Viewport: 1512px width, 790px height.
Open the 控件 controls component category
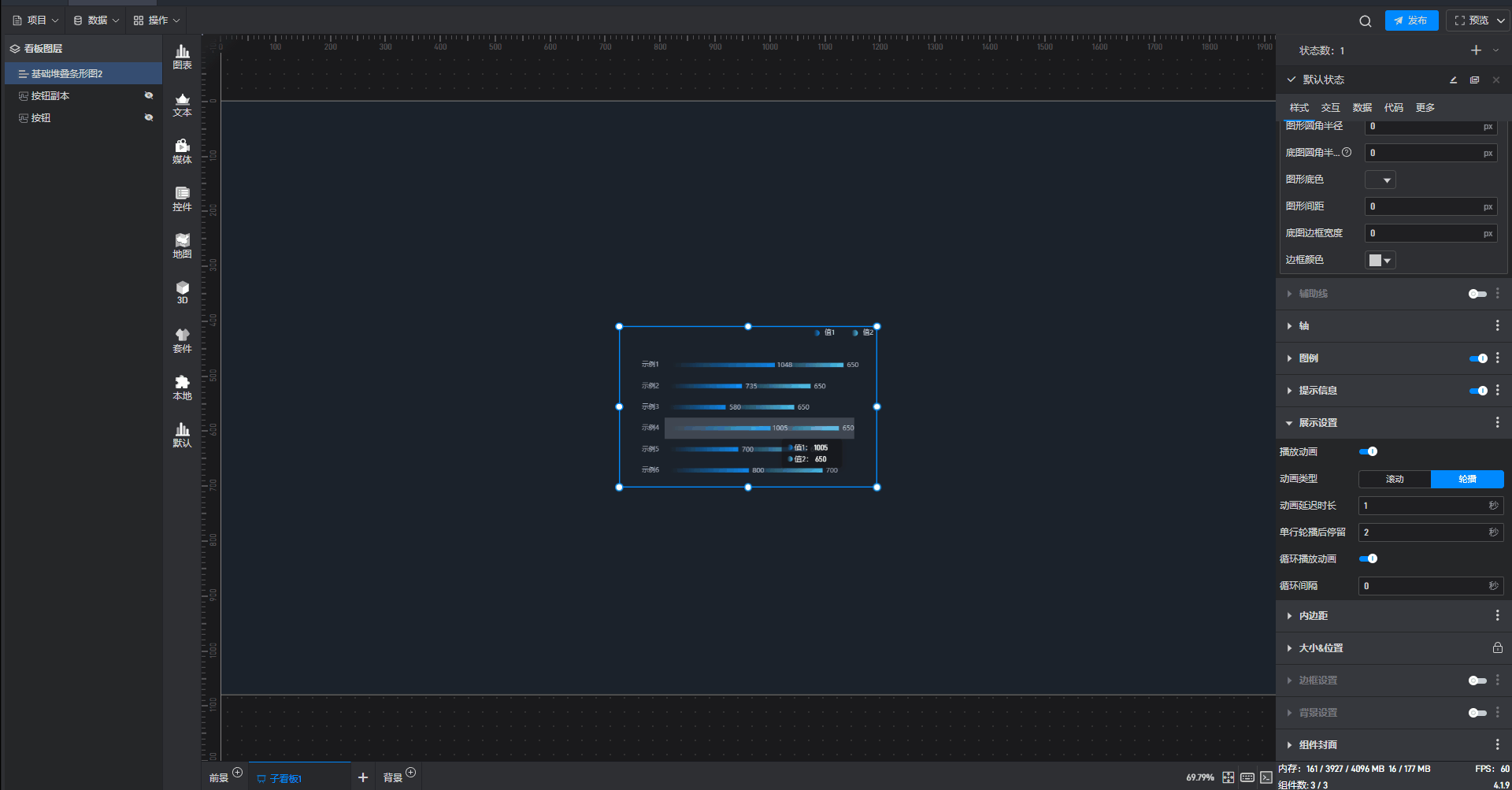182,198
